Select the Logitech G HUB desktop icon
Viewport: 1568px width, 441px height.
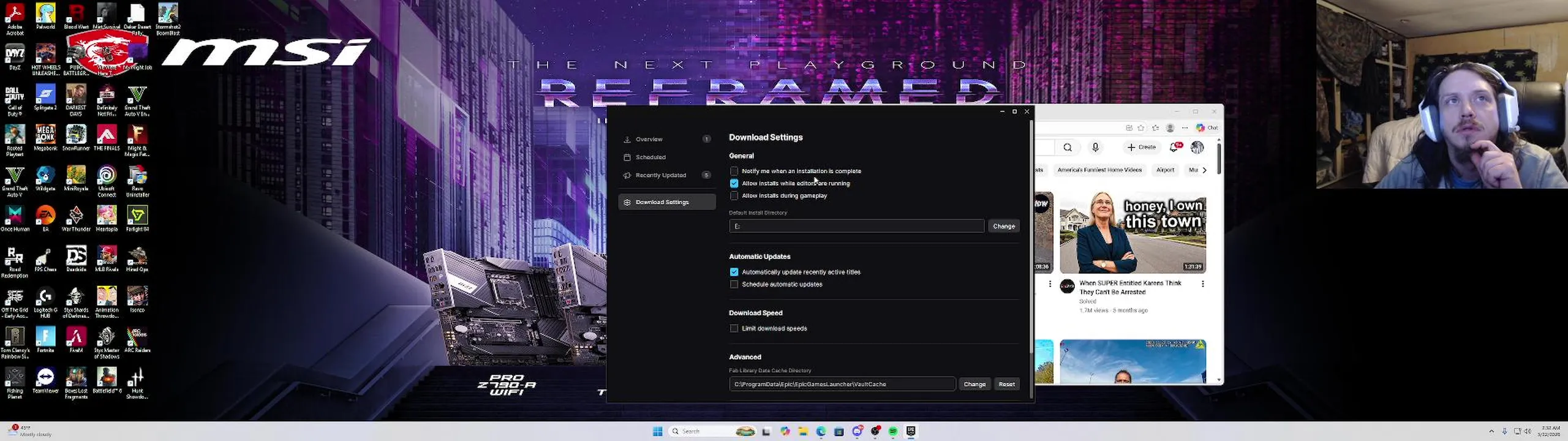(x=45, y=303)
